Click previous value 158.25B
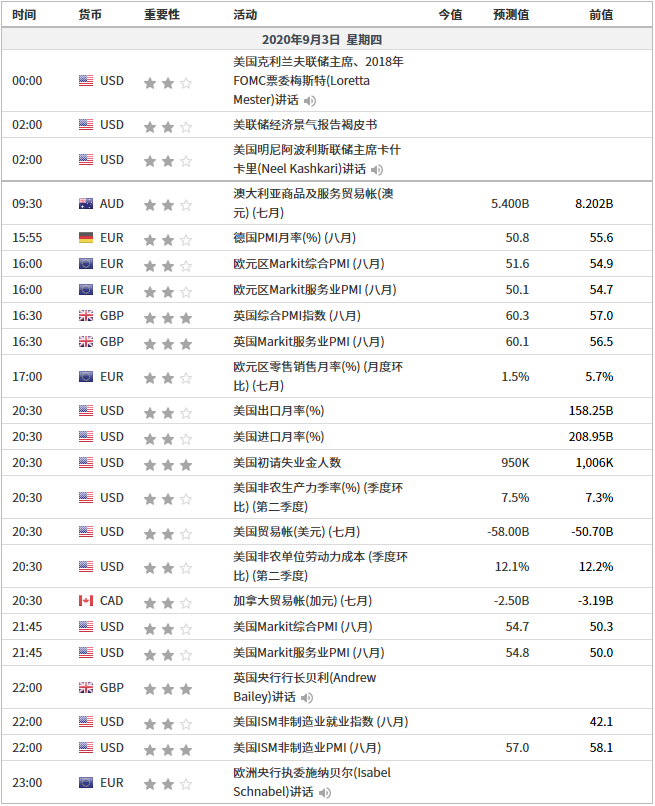 [591, 411]
